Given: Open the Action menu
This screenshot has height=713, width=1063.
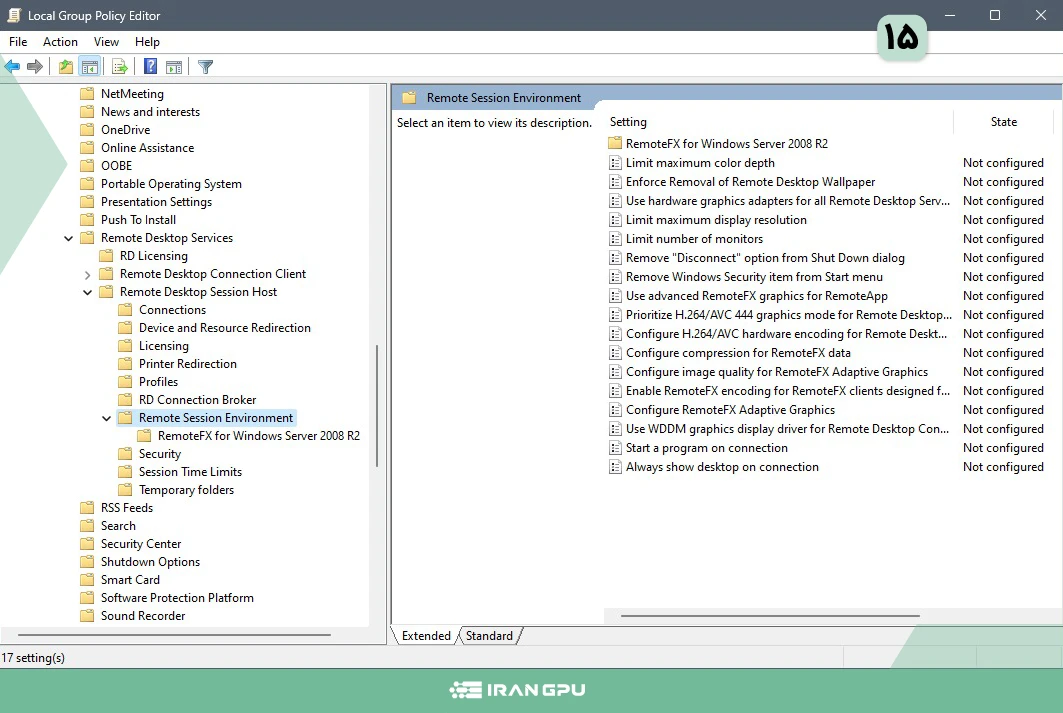Looking at the screenshot, I should click(60, 42).
